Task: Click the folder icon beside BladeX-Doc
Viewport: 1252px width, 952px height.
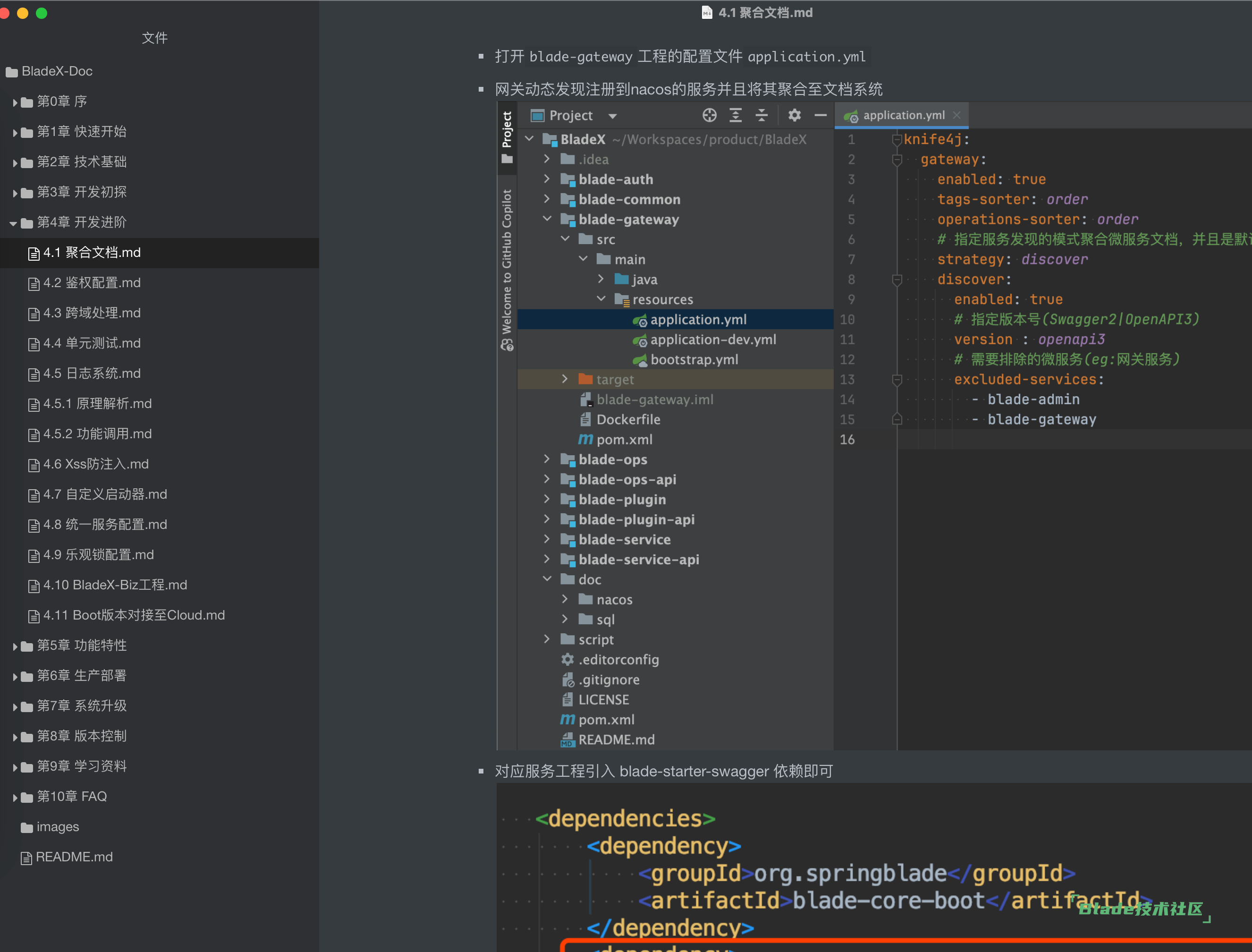Action: pyautogui.click(x=11, y=73)
